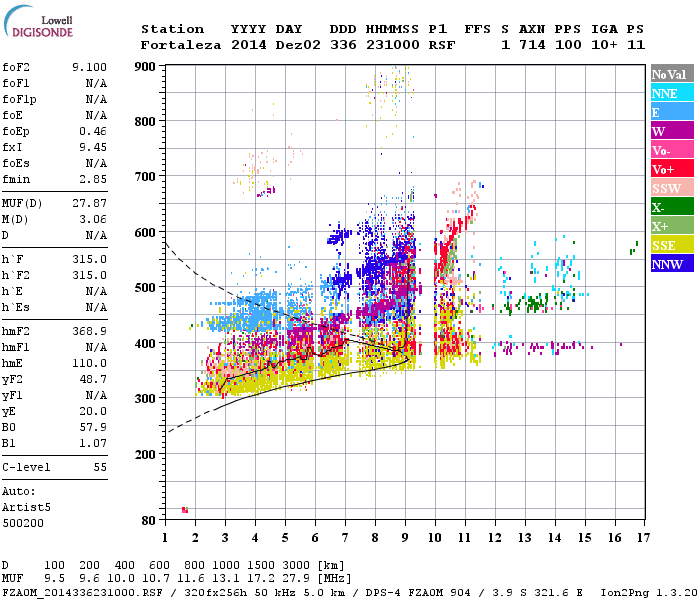
Task: Click the year 2014 in header
Action: pyautogui.click(x=248, y=45)
